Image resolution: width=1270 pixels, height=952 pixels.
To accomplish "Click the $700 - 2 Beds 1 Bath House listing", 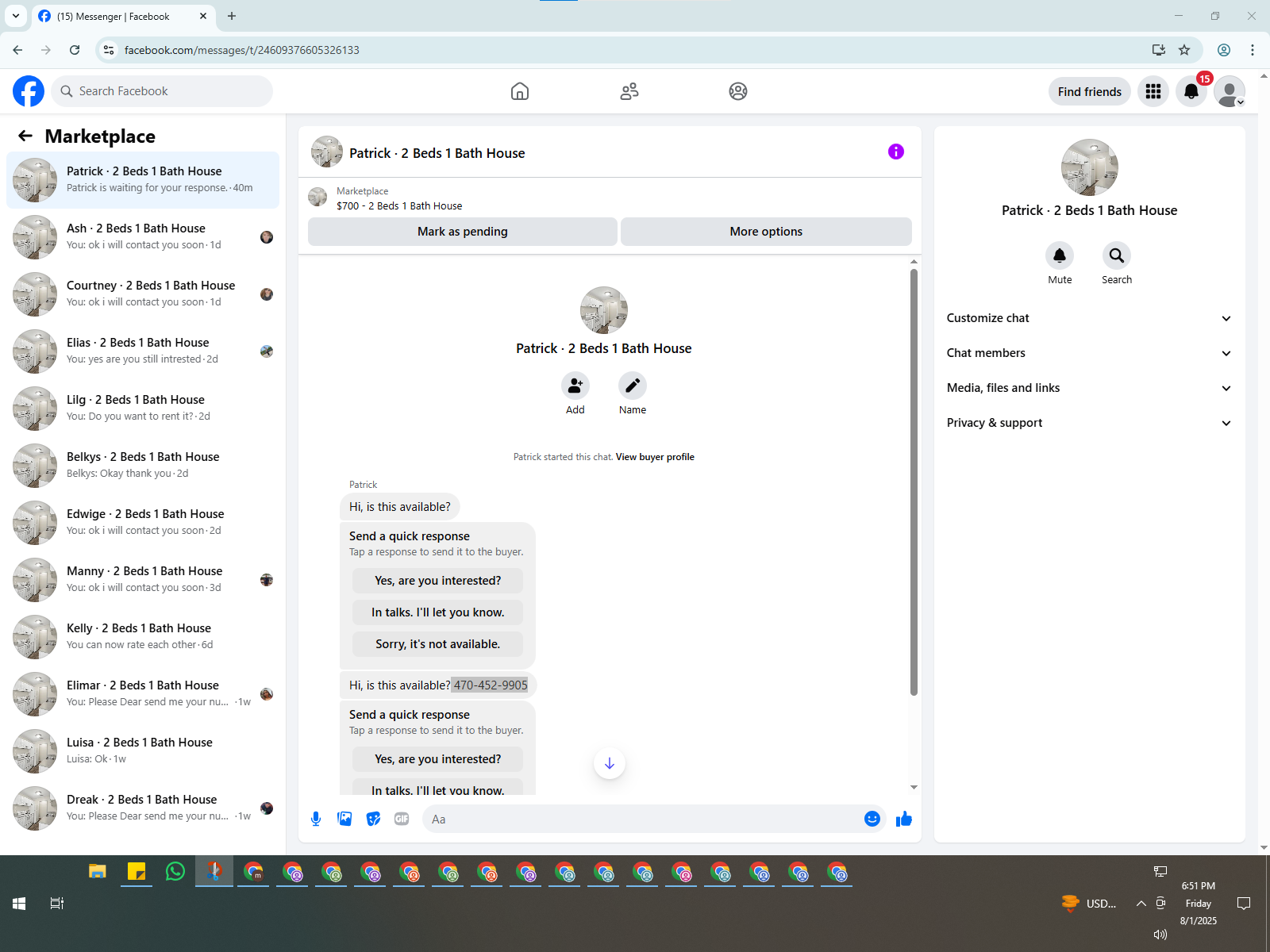I will tap(399, 205).
